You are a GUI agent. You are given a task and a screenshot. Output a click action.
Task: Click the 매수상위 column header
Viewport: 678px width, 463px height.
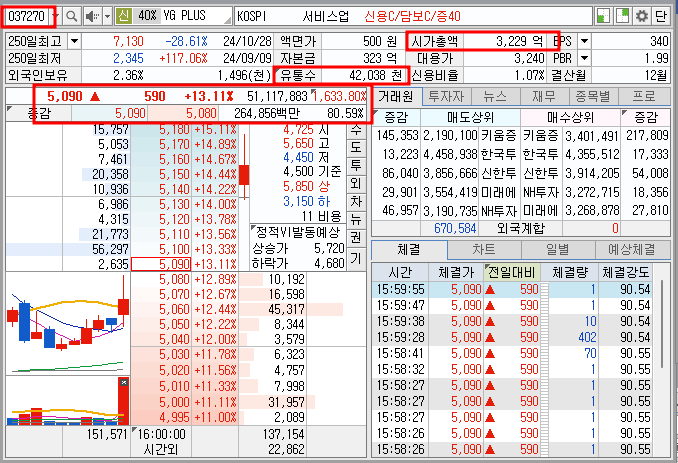[570, 118]
